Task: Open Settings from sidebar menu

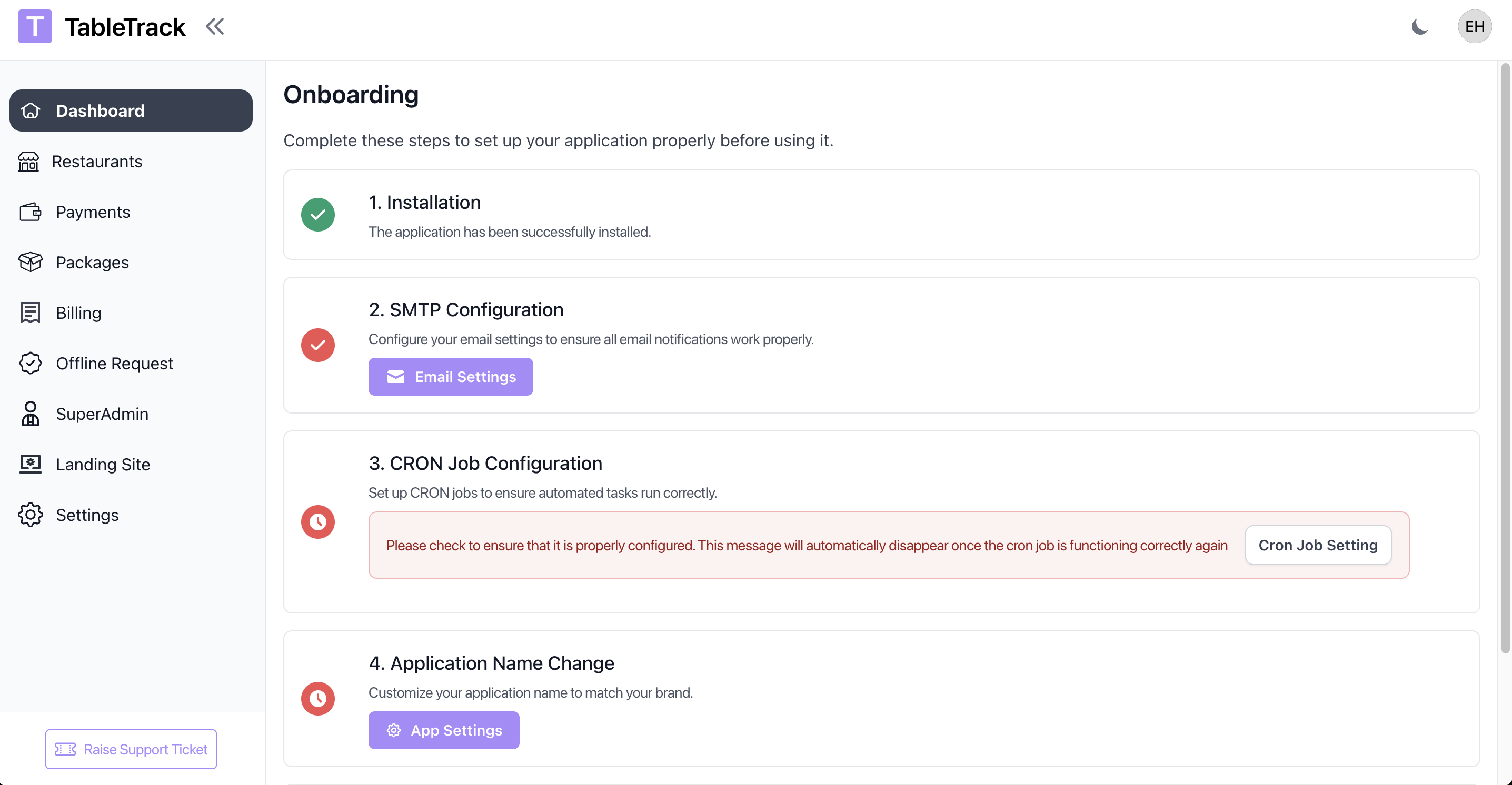Action: click(87, 515)
